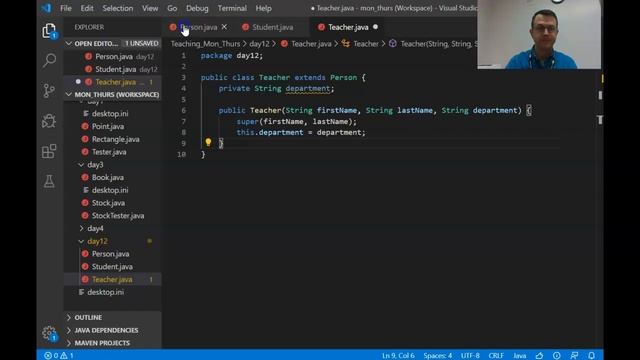Viewport: 640px width, 360px height.
Task: Open the Terminal menu
Action: click(232, 8)
